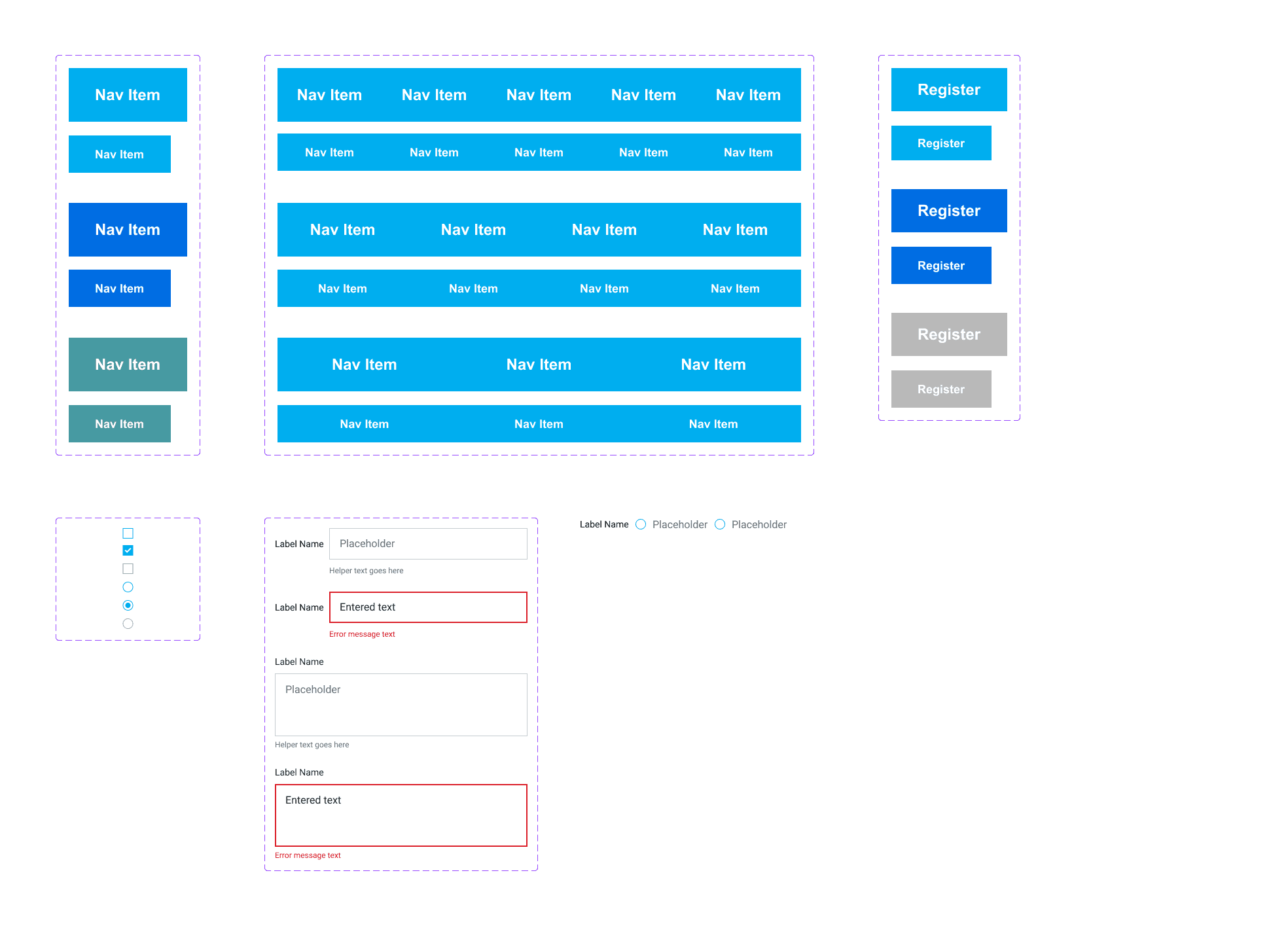Click the gray disabled radio button
This screenshot has height=926, width=1288.
click(128, 624)
